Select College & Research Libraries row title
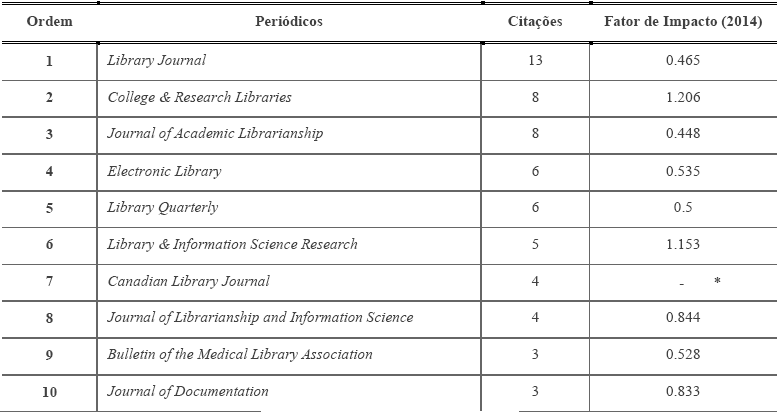This screenshot has width=779, height=414. (x=199, y=97)
